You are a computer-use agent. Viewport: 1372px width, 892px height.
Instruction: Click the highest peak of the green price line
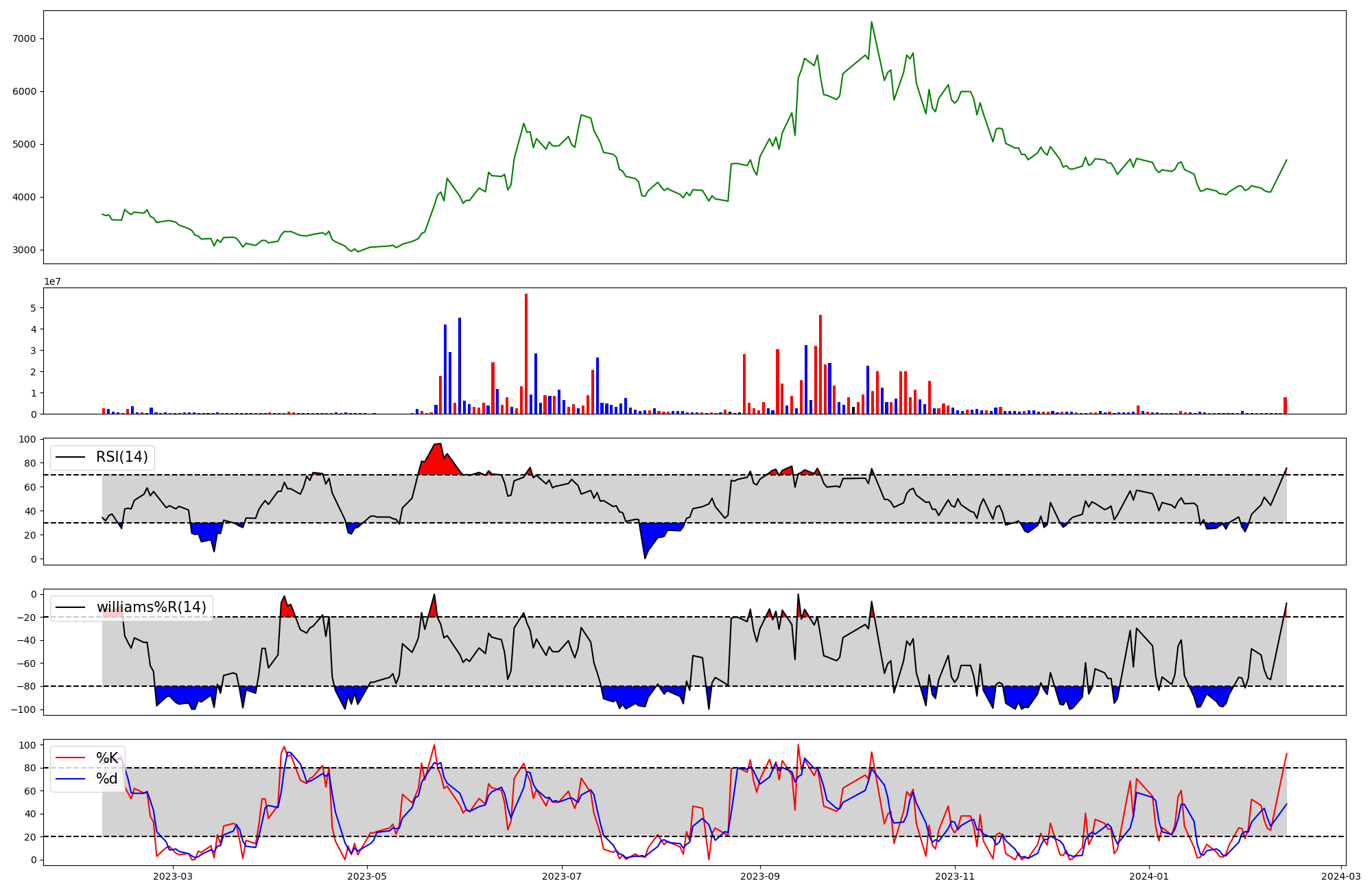[871, 23]
